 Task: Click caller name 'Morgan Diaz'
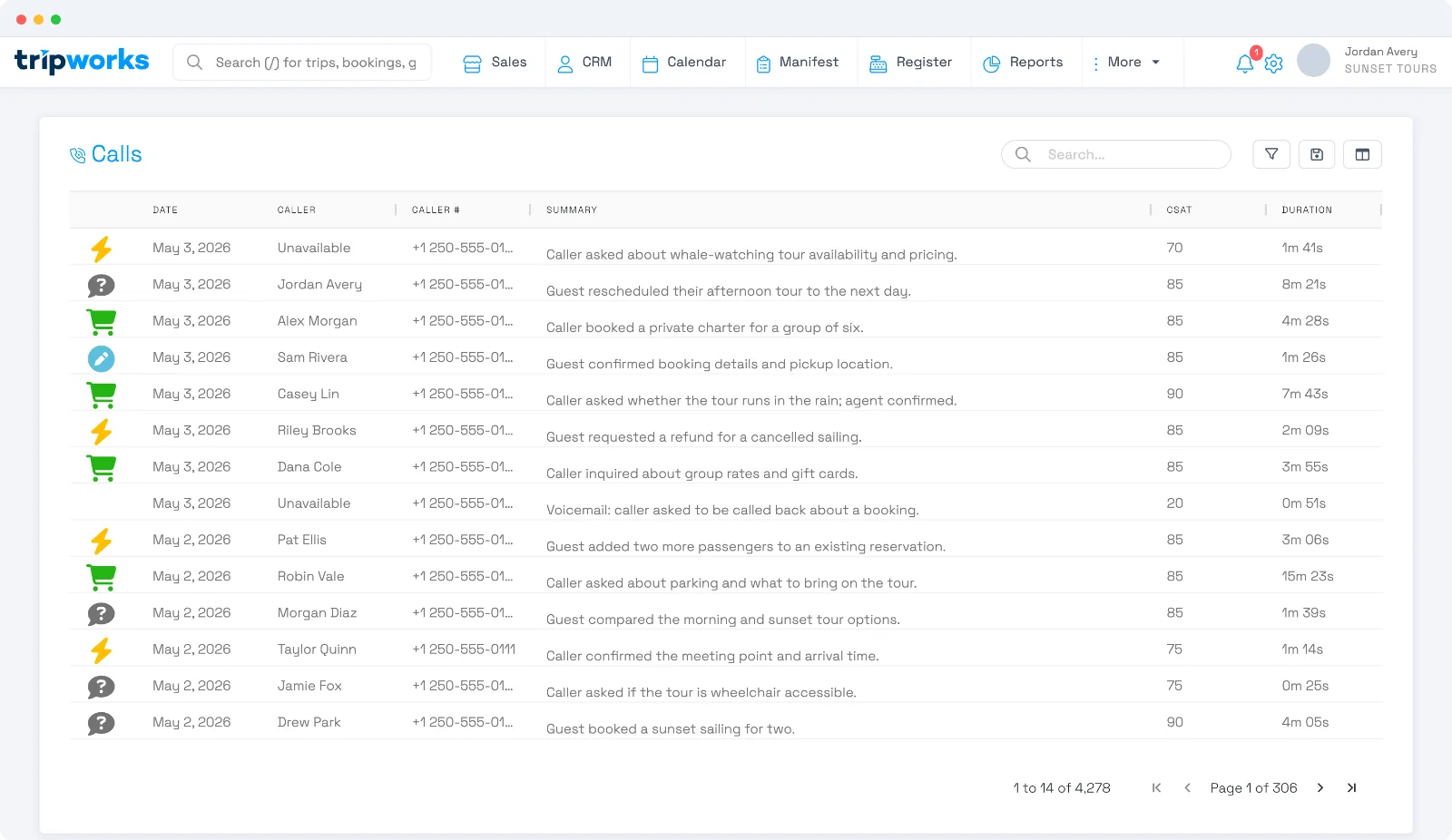pyautogui.click(x=317, y=612)
